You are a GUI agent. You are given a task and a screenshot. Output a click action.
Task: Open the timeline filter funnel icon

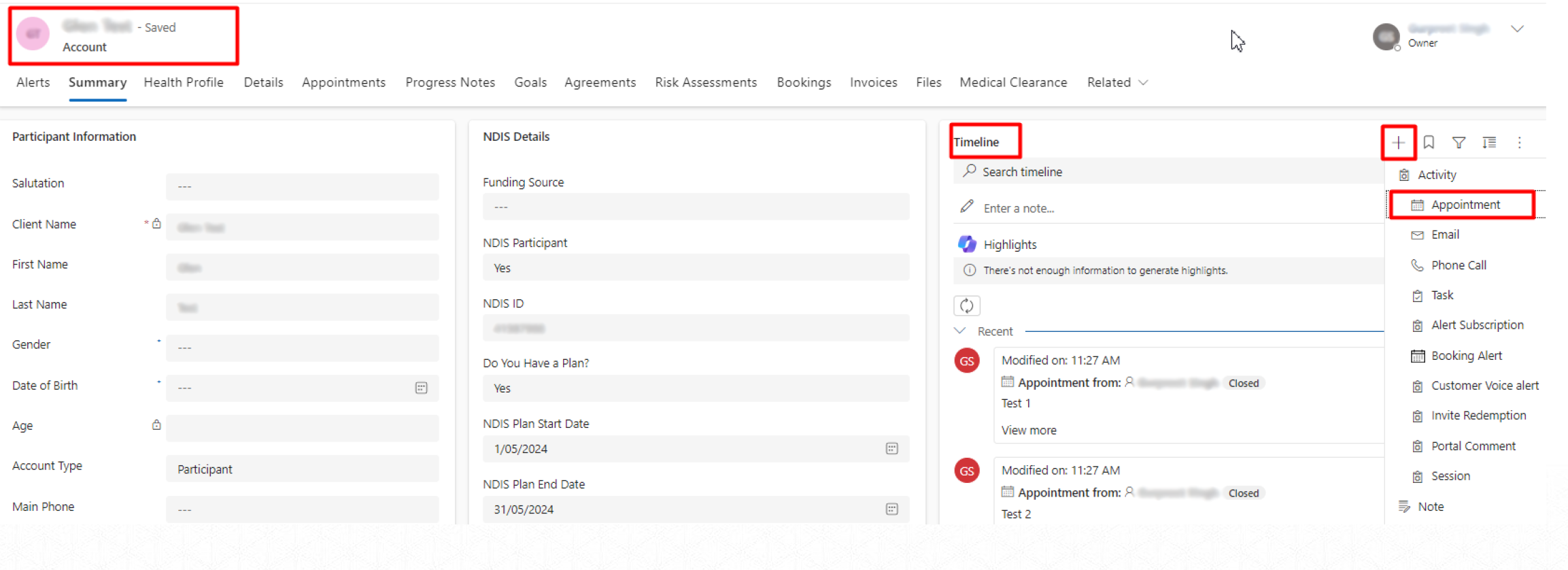(1459, 143)
